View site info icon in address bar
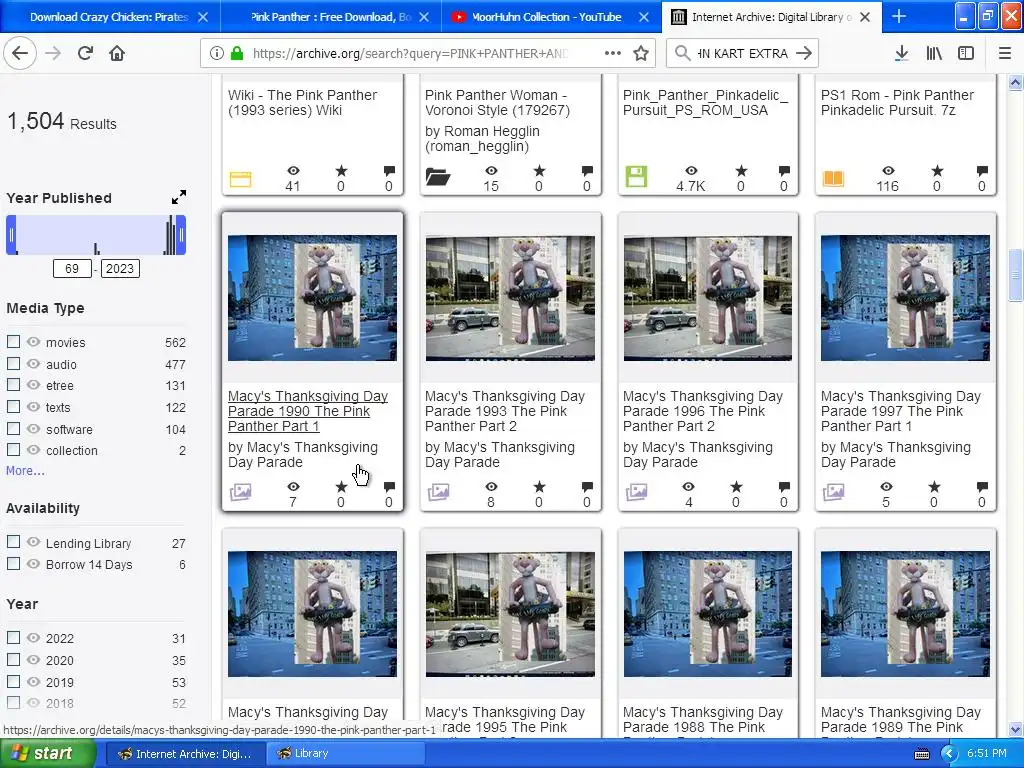 (x=217, y=54)
